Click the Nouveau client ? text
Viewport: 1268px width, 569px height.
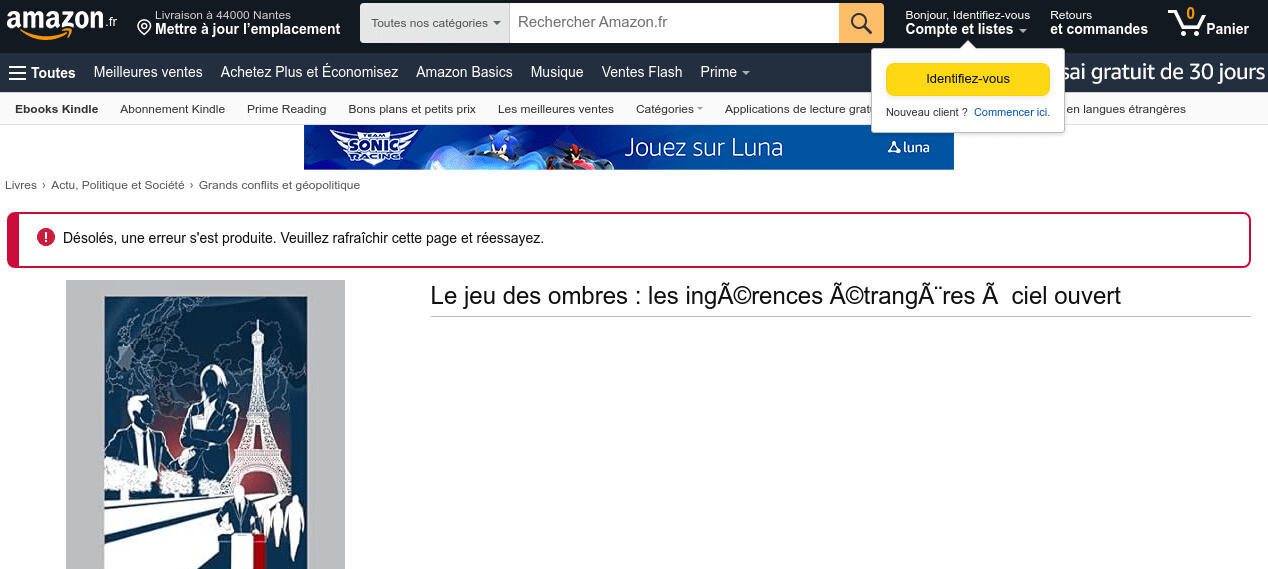coord(927,112)
